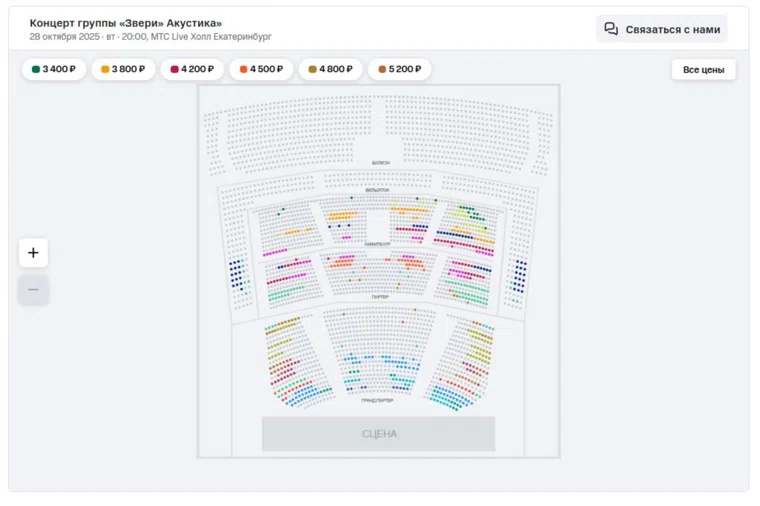Zoom out with the minus button
Screen dimensions: 760x506
33,290
